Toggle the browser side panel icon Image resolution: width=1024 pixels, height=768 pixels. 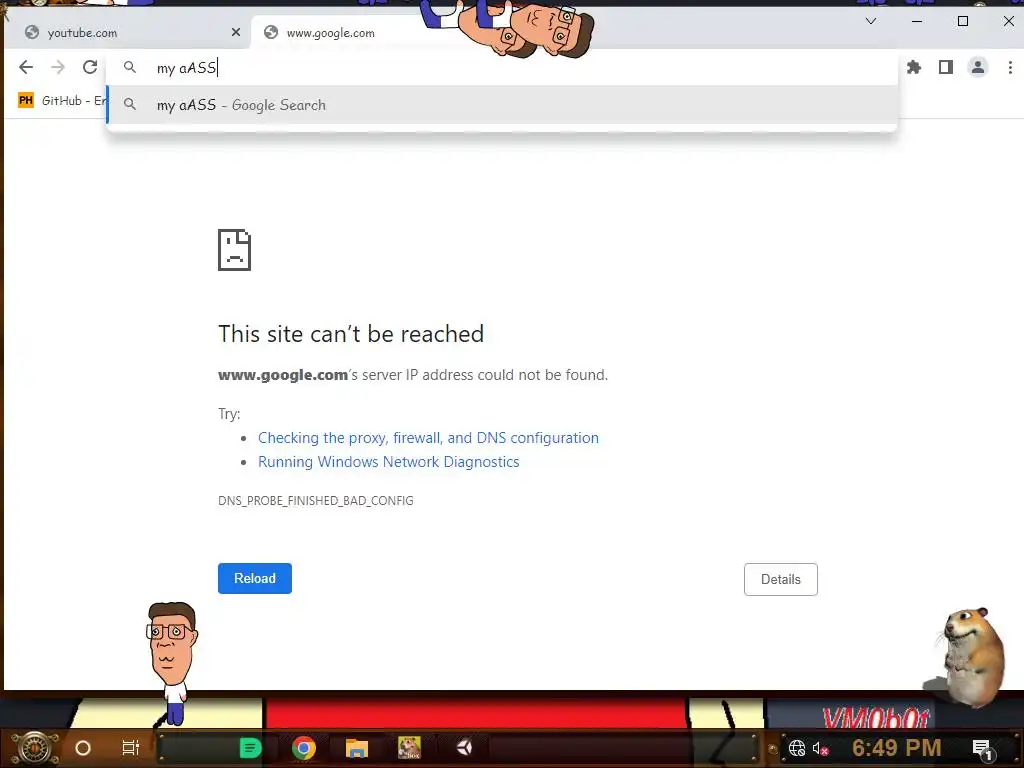pos(946,67)
